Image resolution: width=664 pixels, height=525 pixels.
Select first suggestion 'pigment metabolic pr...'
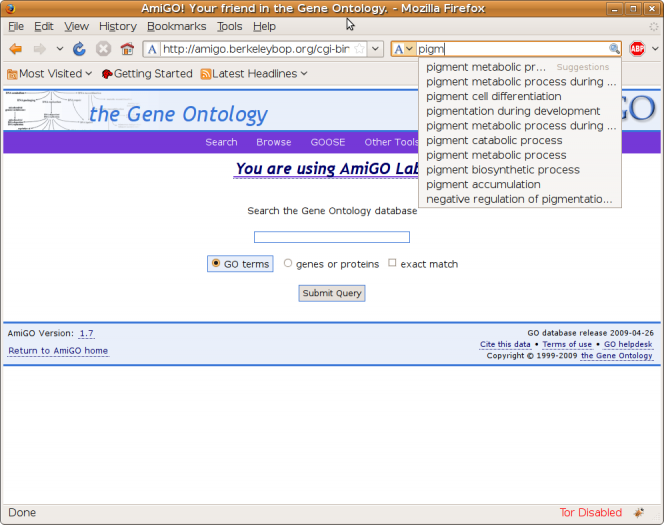pos(520,67)
